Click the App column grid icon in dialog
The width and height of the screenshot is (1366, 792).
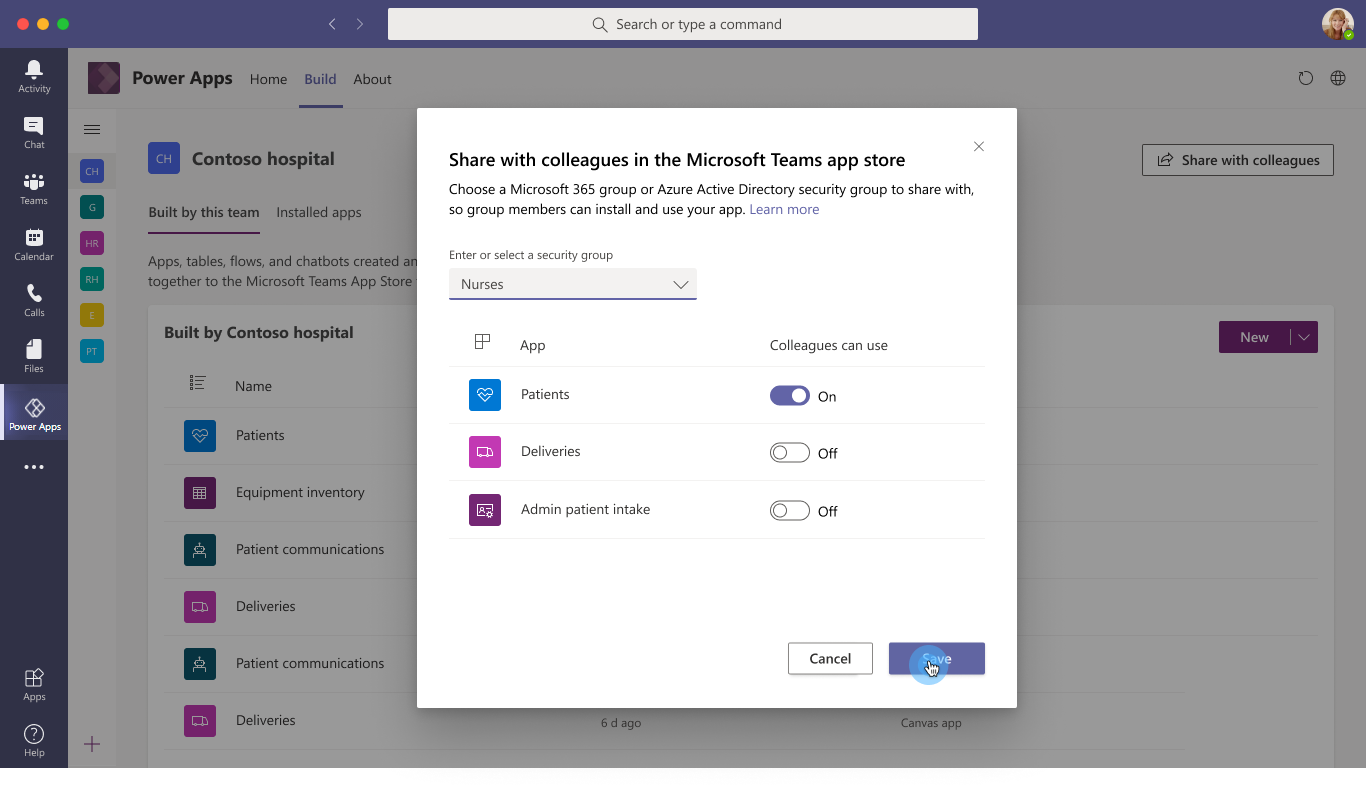(x=482, y=342)
